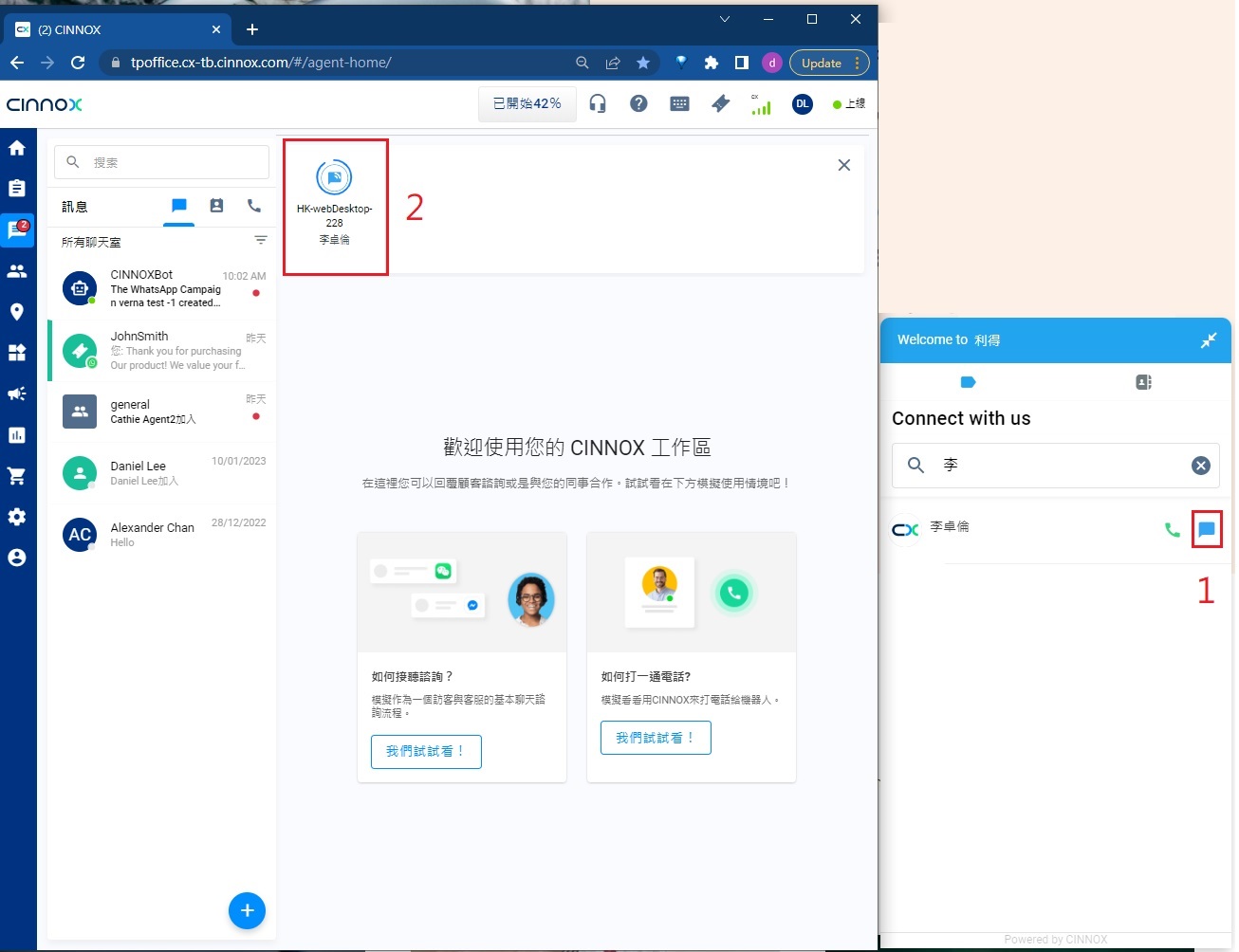Select the clipboard tasks icon in sidebar
Screen dimensions: 1239x952
tap(17, 188)
